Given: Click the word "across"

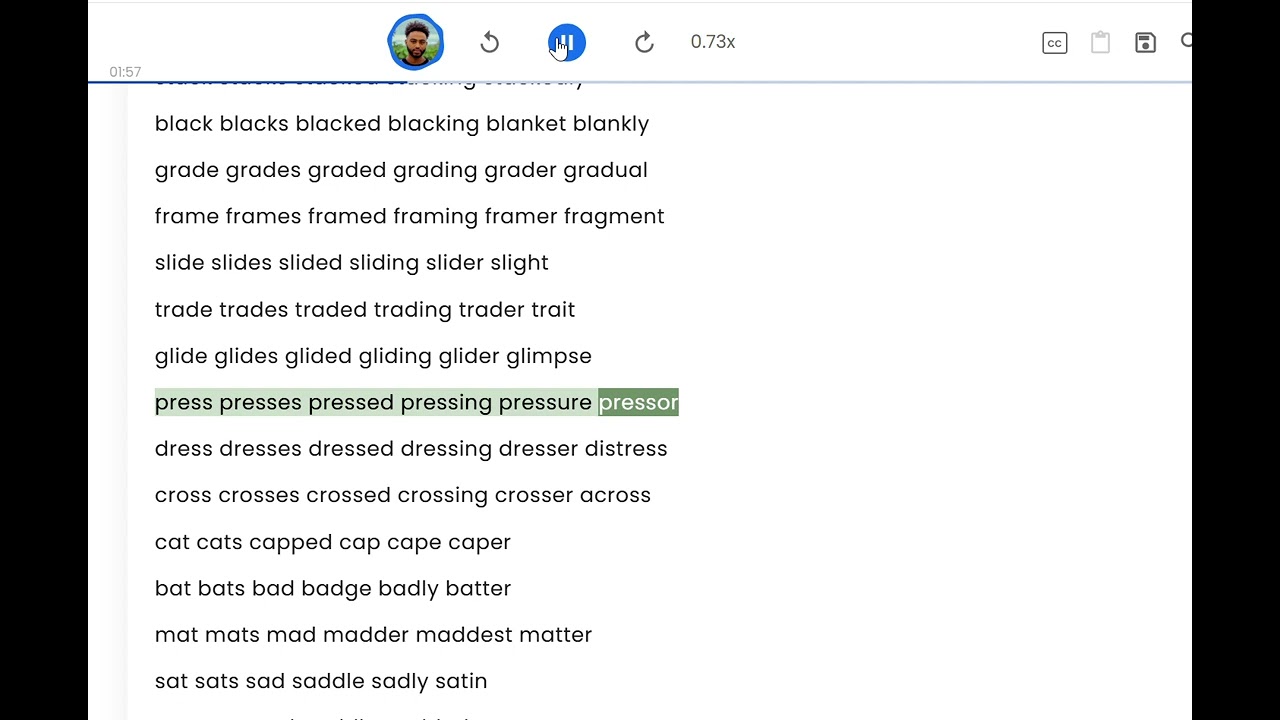Looking at the screenshot, I should tap(615, 495).
